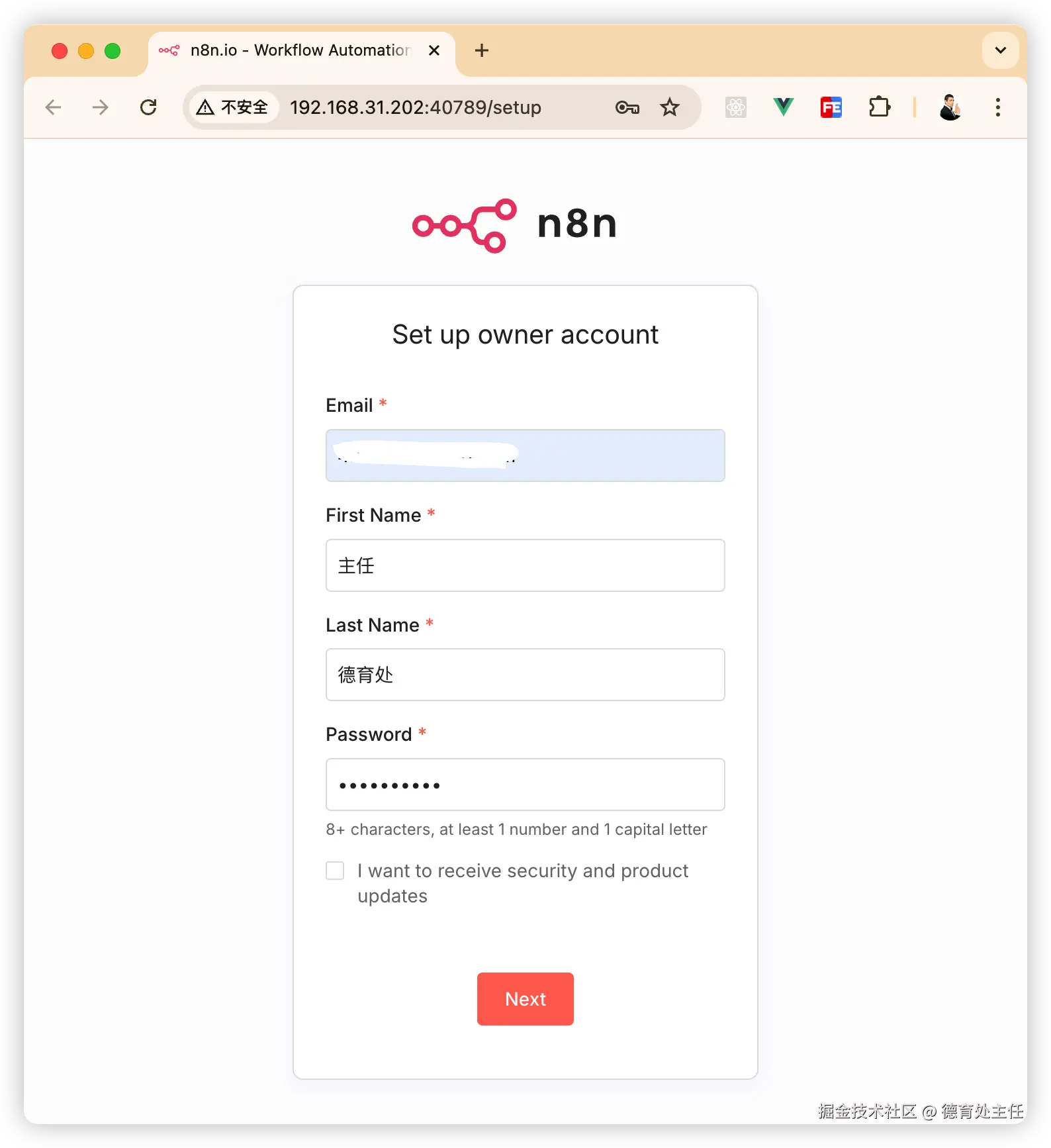Reload the page with the refresh icon

pos(148,107)
